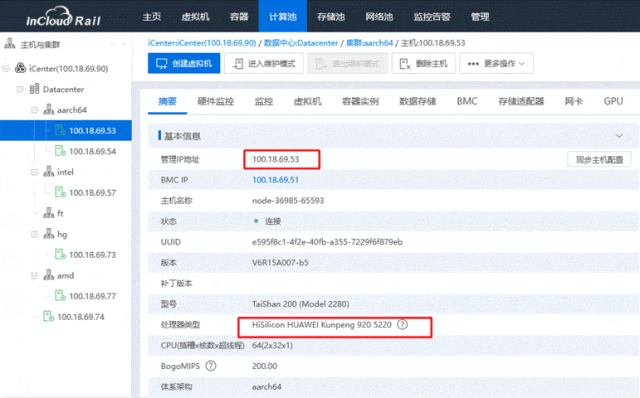Click the host icon for 100.18.69.73
The height and width of the screenshot is (398, 640).
pos(60,255)
